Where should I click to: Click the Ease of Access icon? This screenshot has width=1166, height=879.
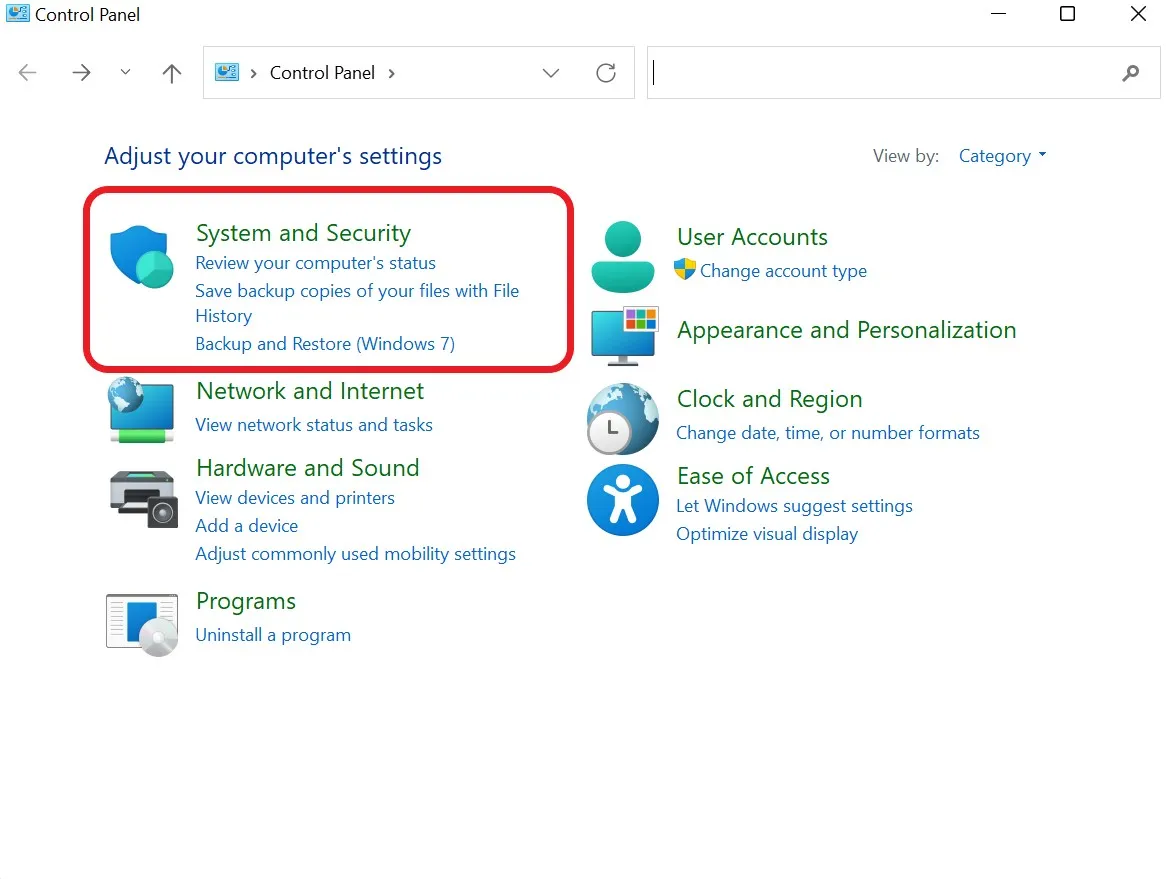click(x=623, y=500)
